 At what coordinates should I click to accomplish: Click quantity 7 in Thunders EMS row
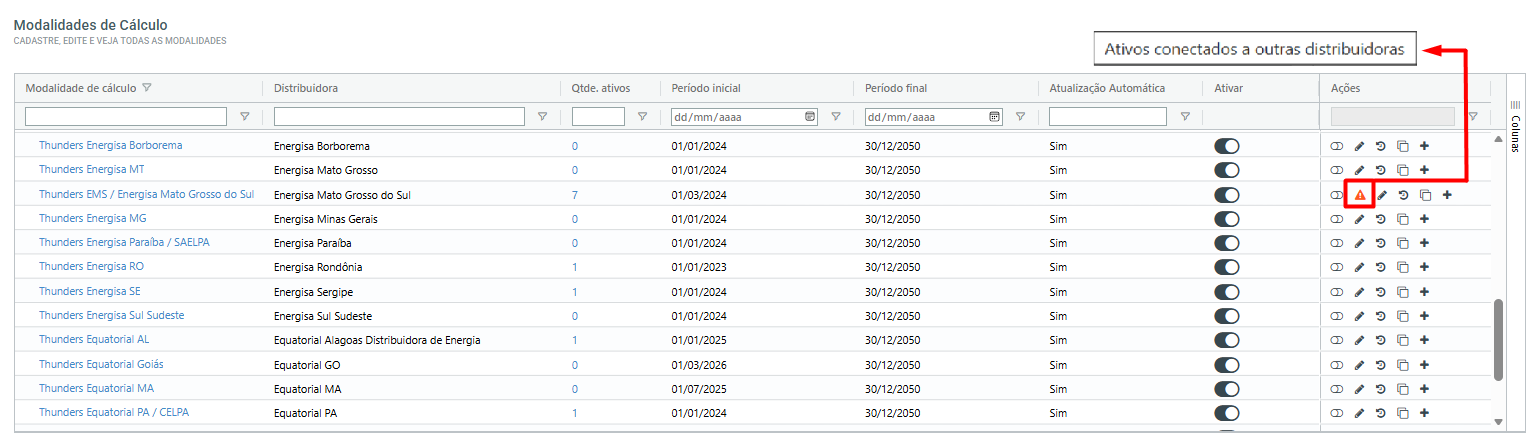[x=575, y=195]
